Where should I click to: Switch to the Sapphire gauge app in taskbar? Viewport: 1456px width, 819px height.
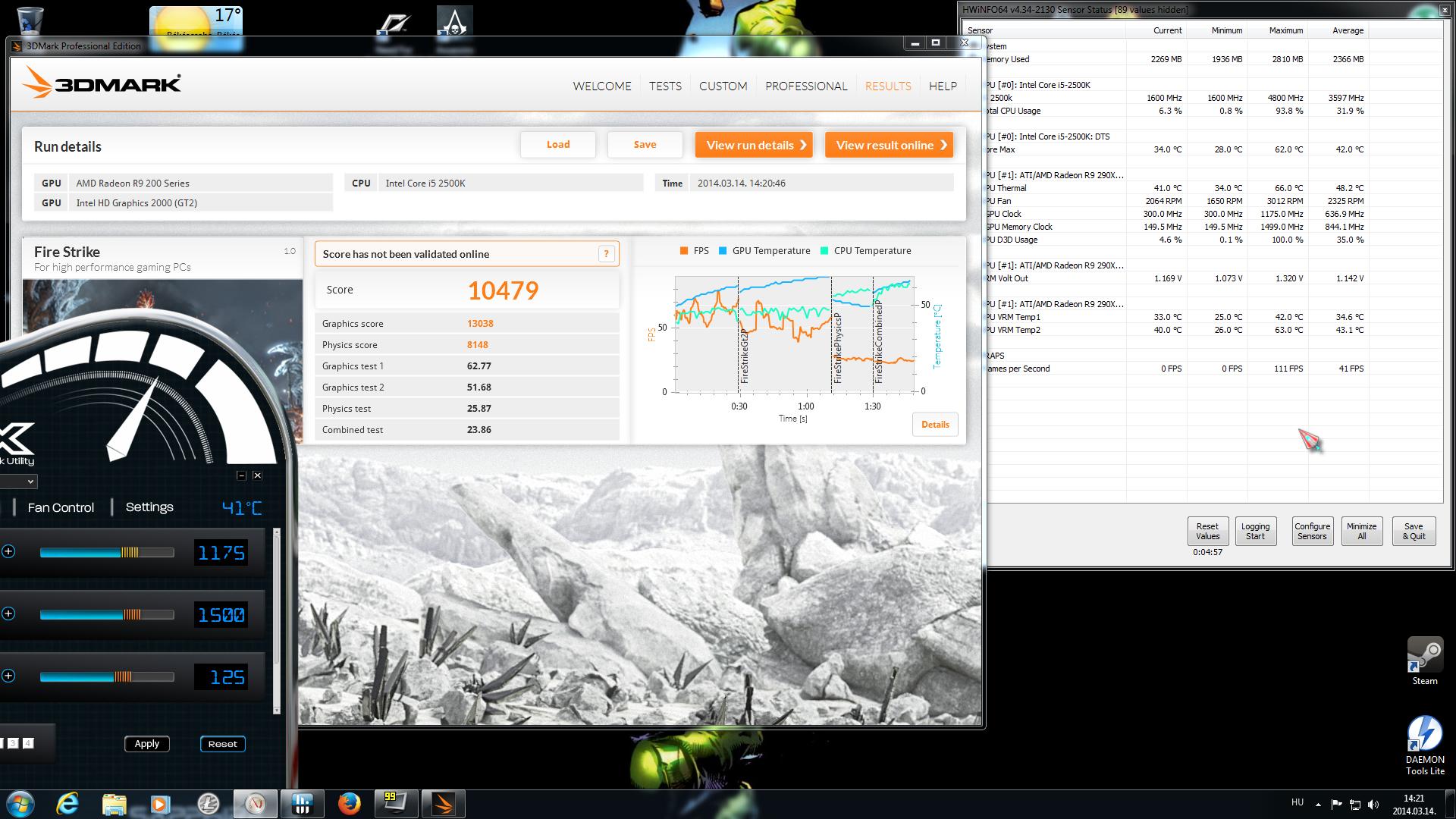tap(255, 803)
